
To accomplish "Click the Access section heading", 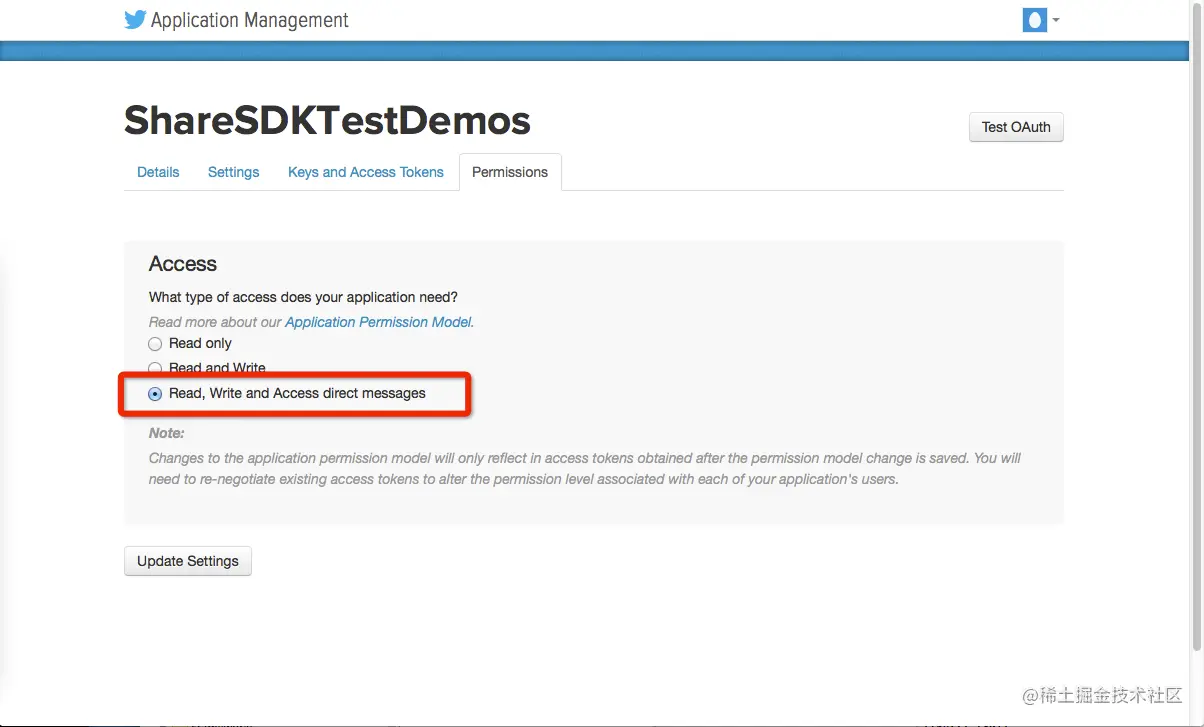I will coord(183,264).
